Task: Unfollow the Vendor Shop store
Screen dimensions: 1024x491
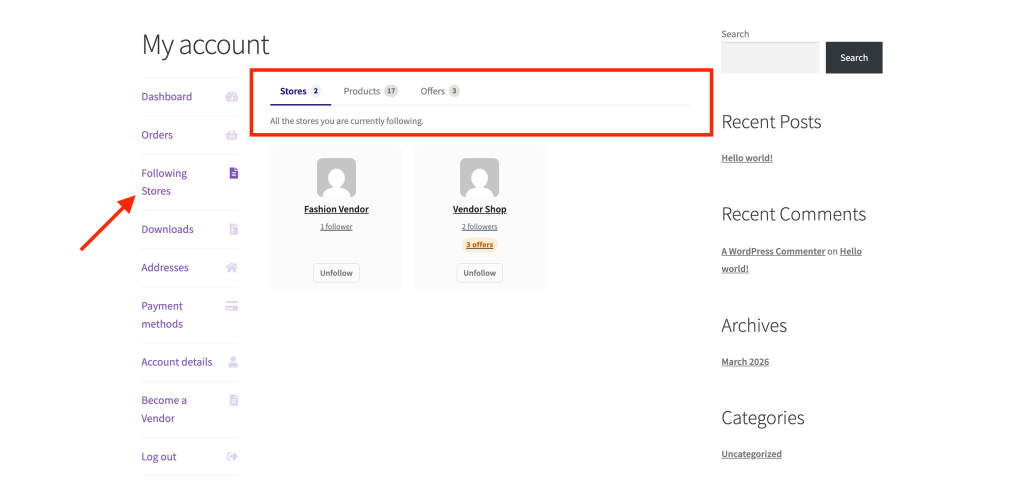Action: point(479,273)
